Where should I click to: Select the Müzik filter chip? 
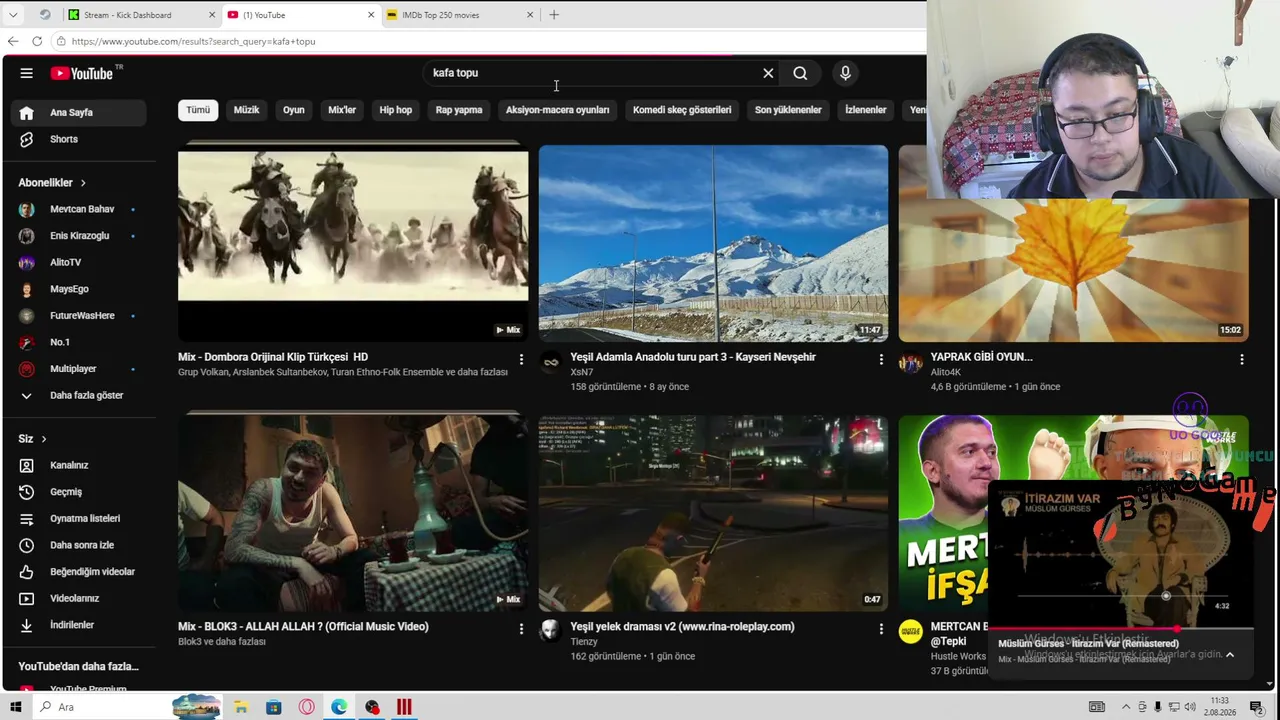click(246, 110)
